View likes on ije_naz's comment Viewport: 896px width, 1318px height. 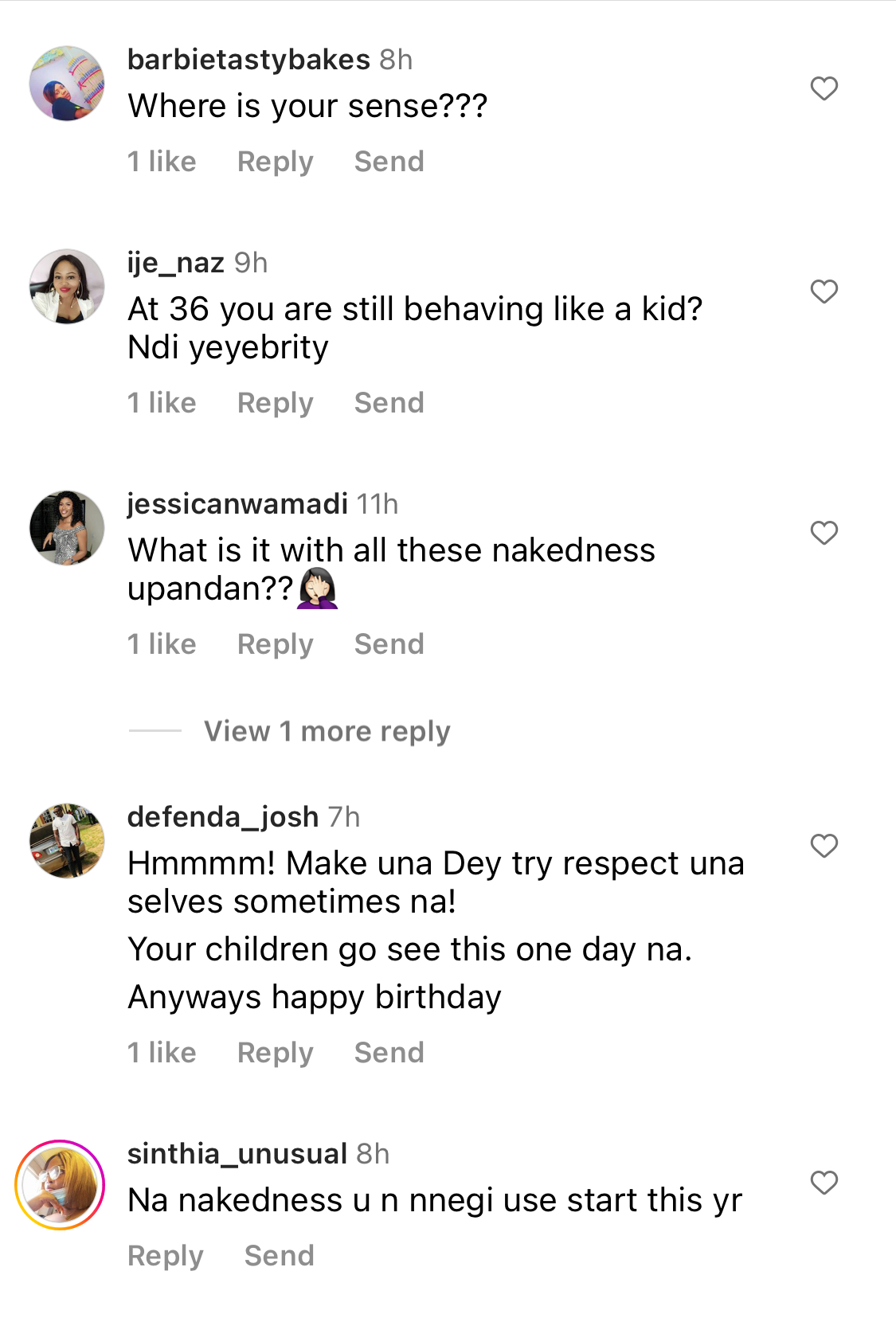point(162,403)
